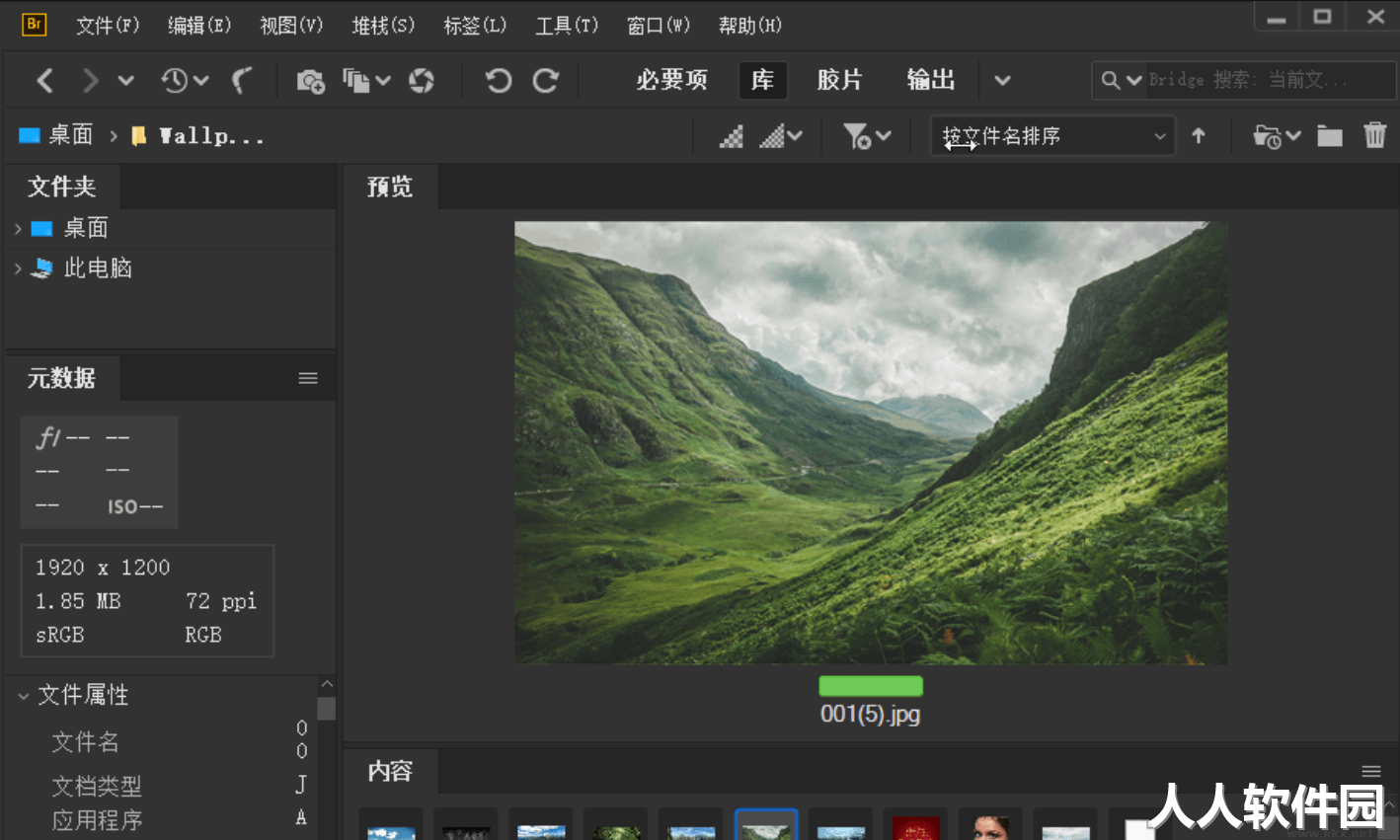Open thumbnail quality options dropdown
Viewport: 1400px width, 840px height.
coord(780,136)
